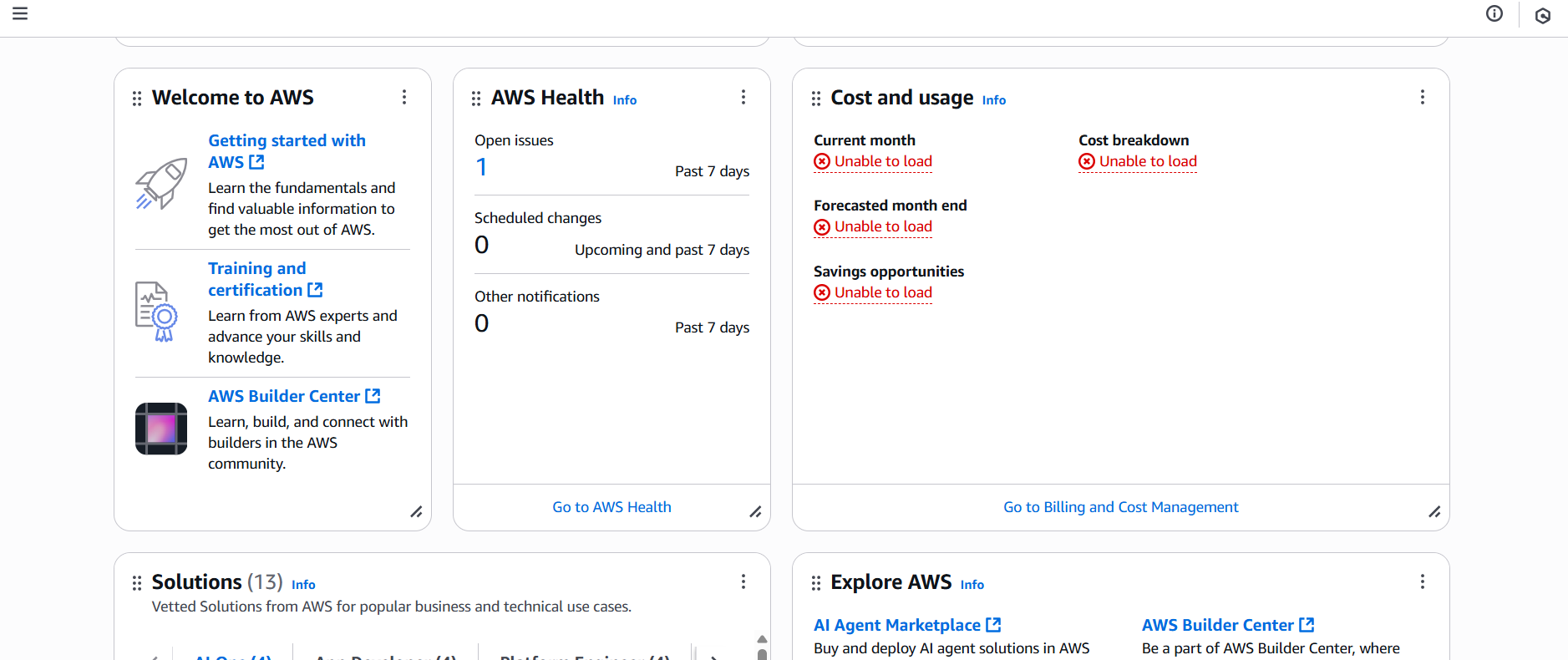Open the Cost and usage options menu
1568x660 pixels.
[1423, 97]
